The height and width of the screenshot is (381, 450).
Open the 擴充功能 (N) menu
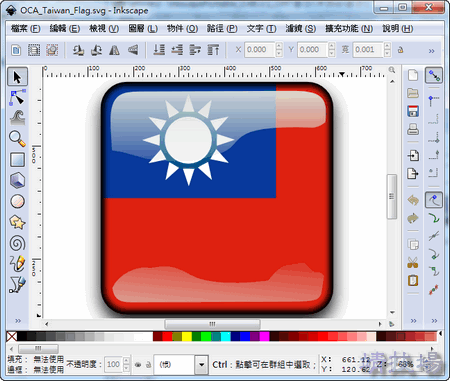point(349,29)
